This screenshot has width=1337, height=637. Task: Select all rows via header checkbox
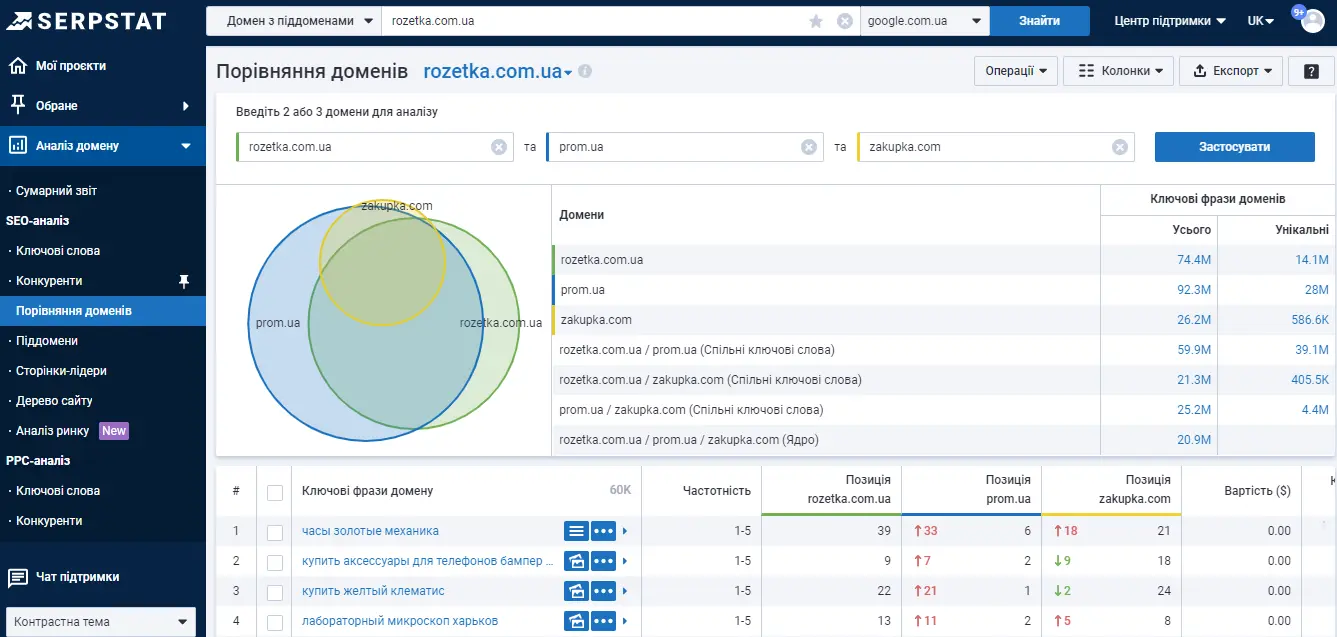tap(275, 492)
